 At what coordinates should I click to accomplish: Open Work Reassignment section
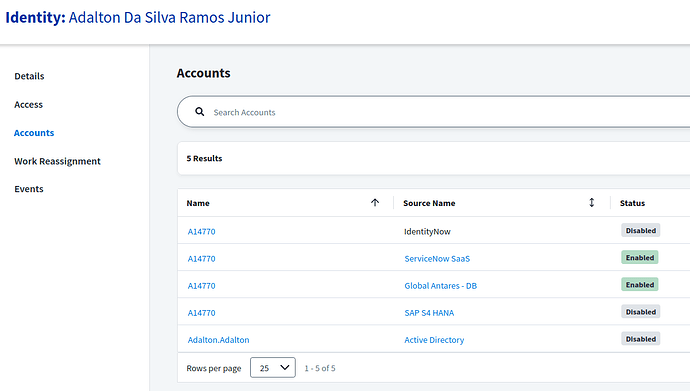57,161
